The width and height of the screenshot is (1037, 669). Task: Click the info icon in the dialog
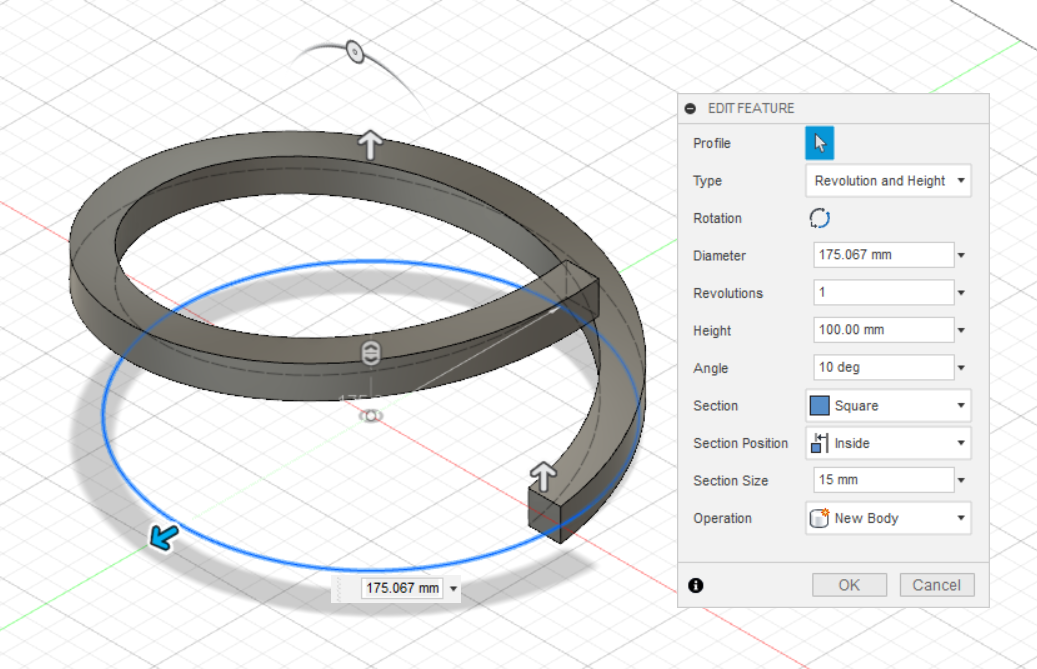tap(696, 584)
